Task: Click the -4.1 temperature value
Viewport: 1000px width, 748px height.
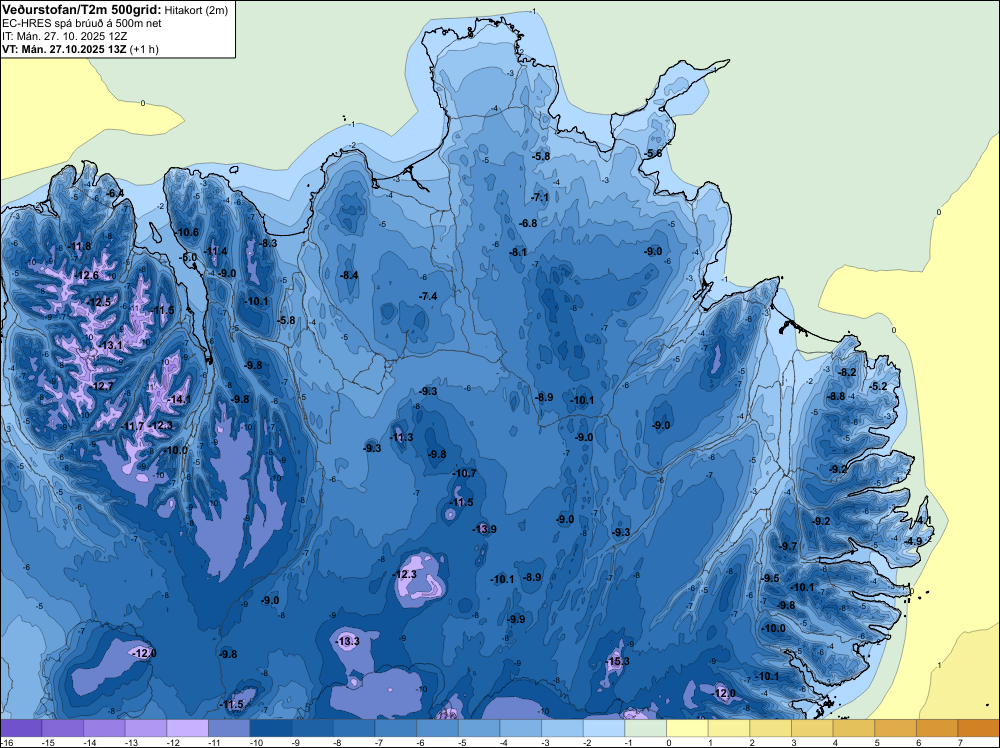Action: click(923, 520)
